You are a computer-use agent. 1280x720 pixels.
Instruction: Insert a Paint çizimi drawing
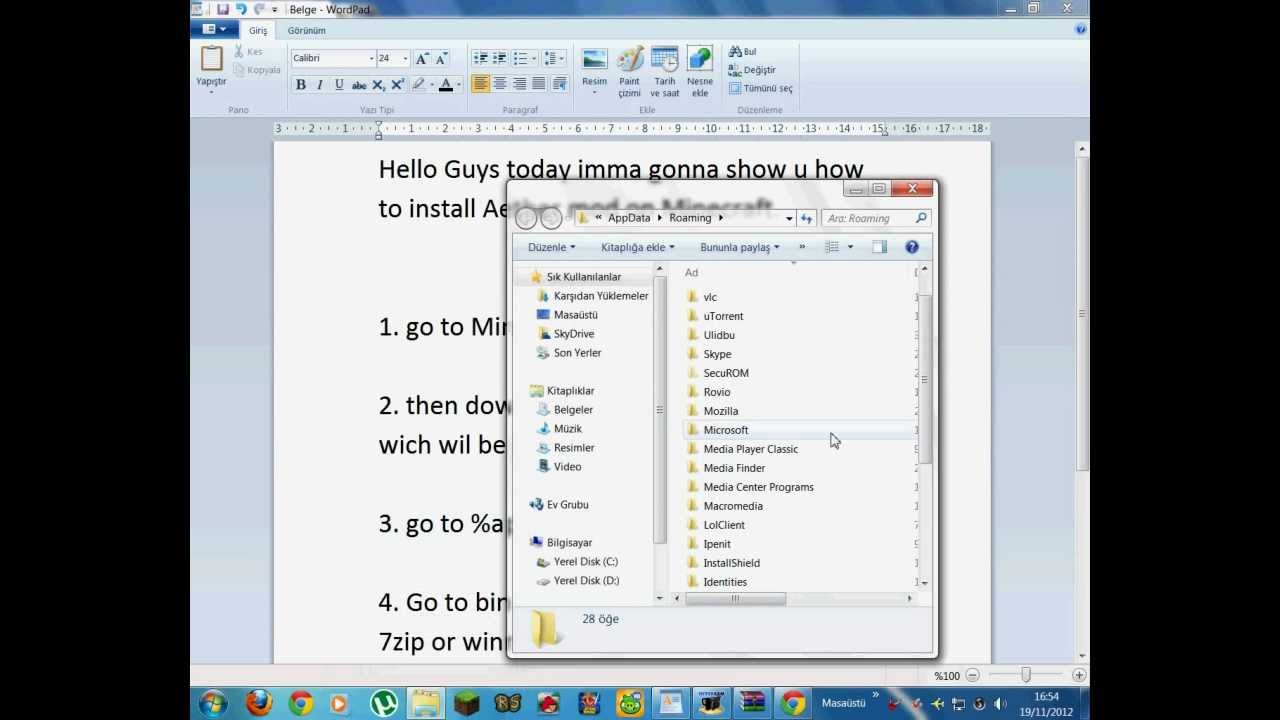click(629, 72)
